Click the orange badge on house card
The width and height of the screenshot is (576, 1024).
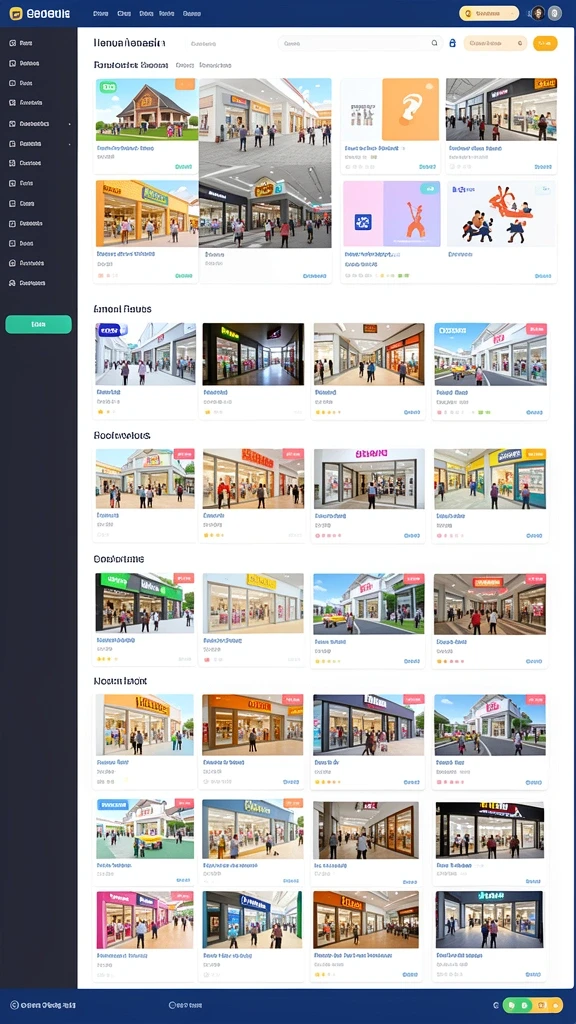coord(185,84)
